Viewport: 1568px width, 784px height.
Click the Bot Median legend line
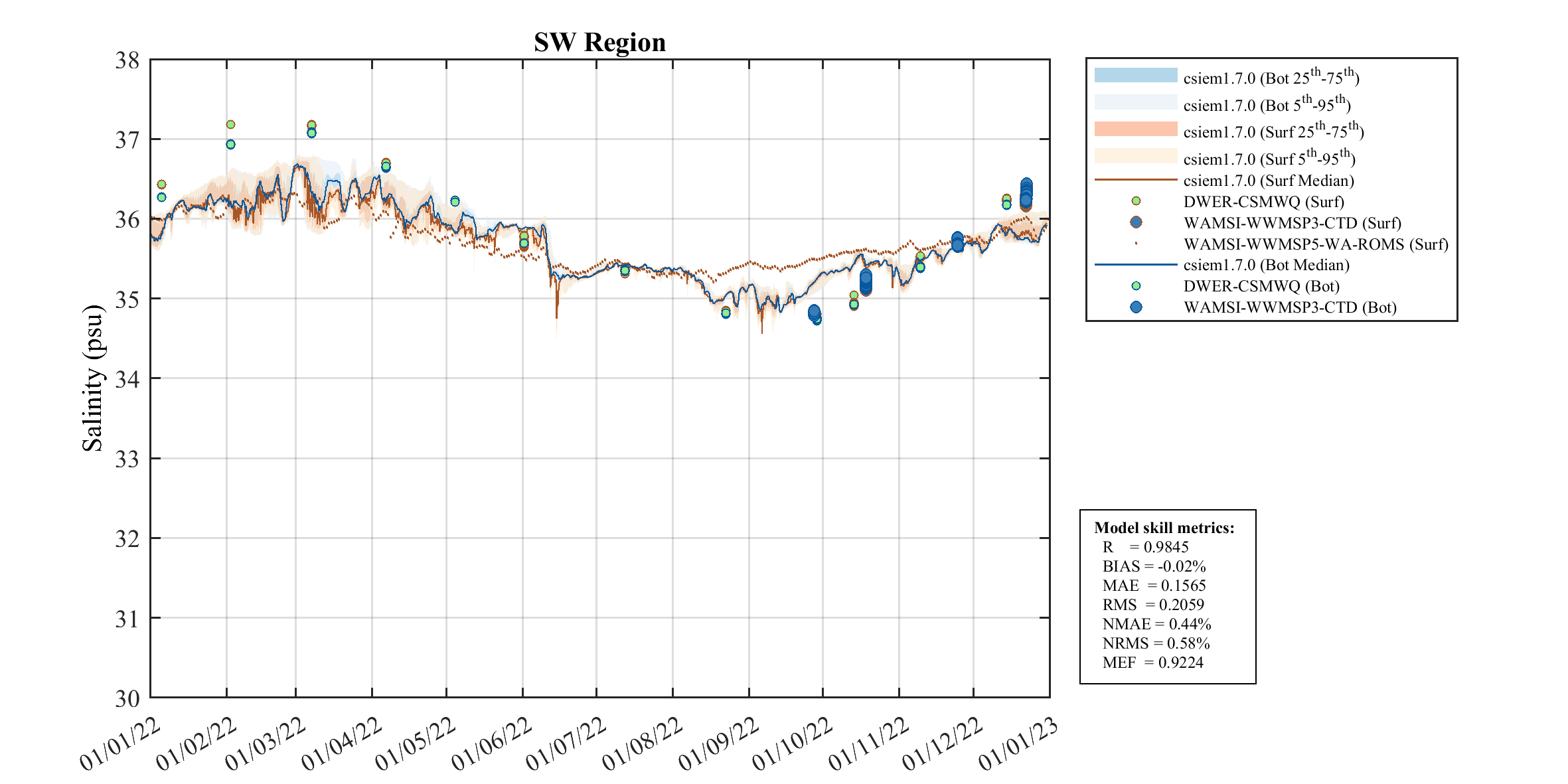[1135, 265]
